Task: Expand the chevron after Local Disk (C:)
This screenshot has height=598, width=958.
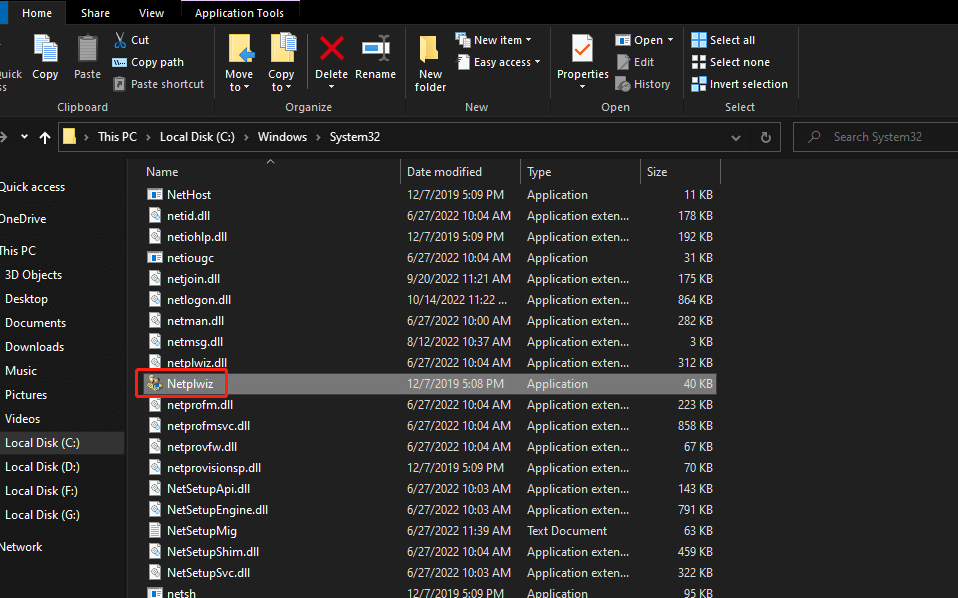Action: (x=246, y=137)
